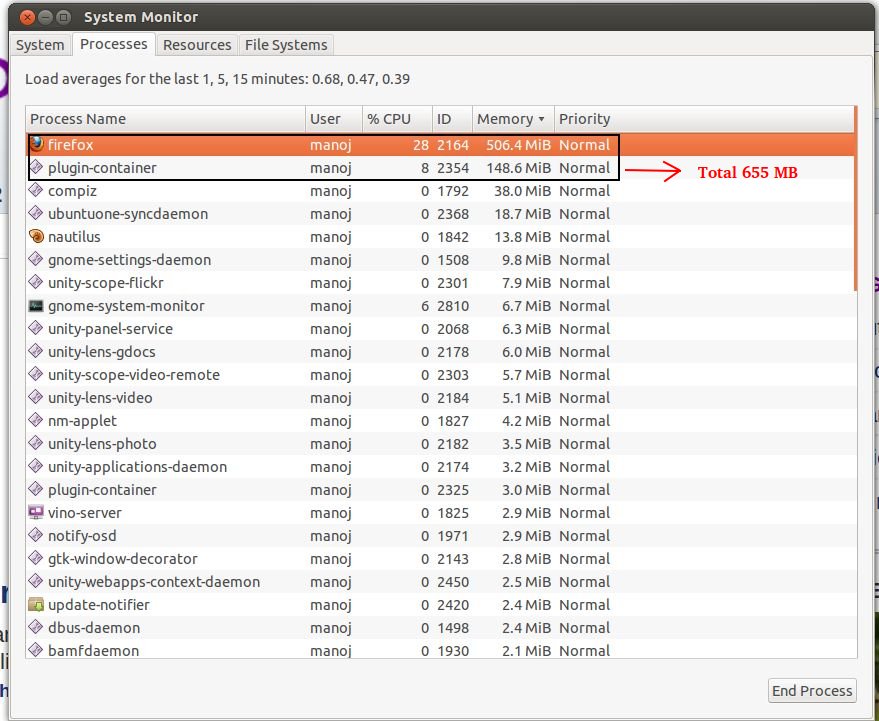Click the bamfdaemon process icon
Screen dimensions: 879x721
pyautogui.click(x=38, y=651)
